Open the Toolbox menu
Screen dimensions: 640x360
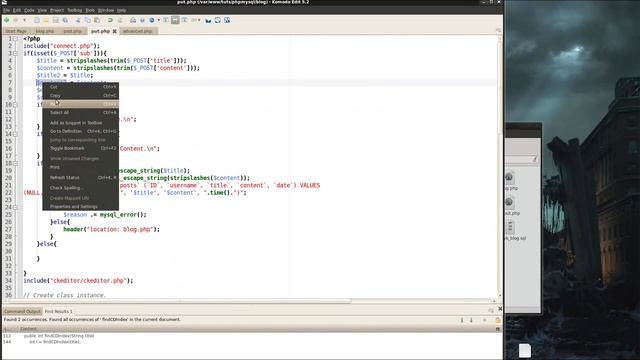coord(75,10)
